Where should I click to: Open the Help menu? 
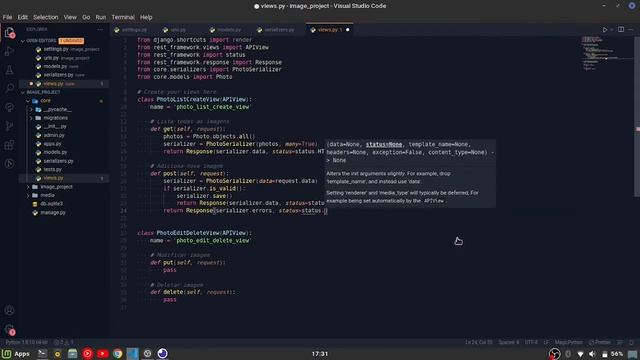[x=146, y=17]
